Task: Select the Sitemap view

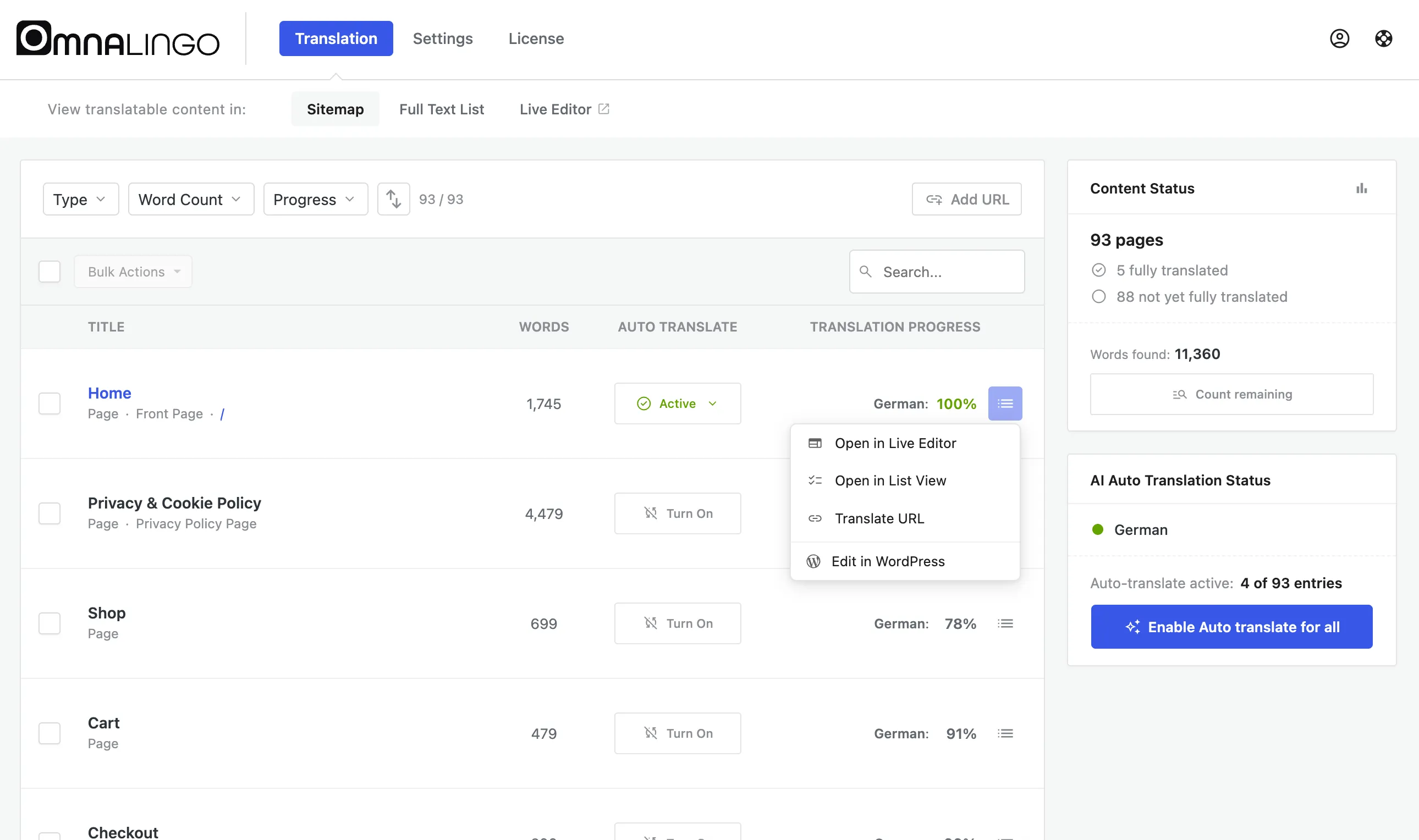Action: click(x=335, y=109)
